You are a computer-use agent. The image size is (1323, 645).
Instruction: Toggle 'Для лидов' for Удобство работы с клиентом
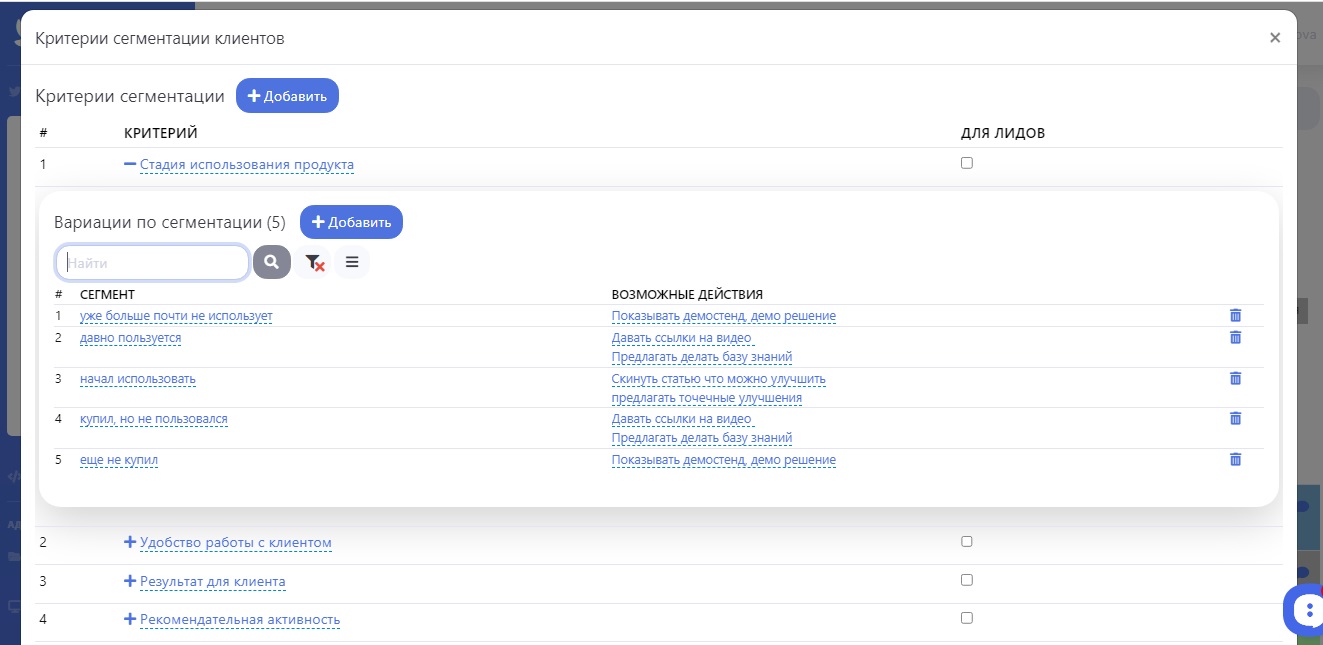point(966,541)
